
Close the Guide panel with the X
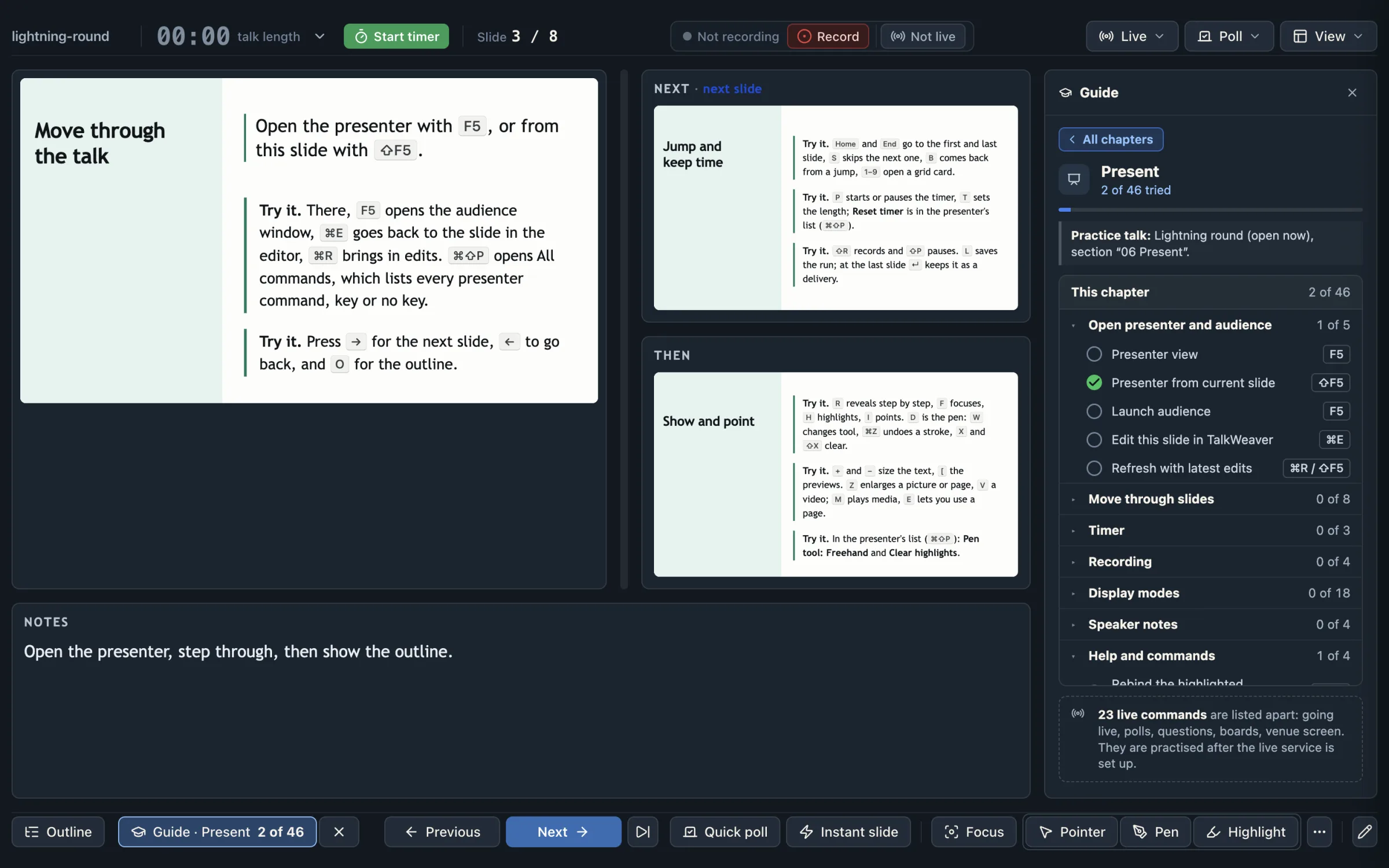click(1352, 93)
